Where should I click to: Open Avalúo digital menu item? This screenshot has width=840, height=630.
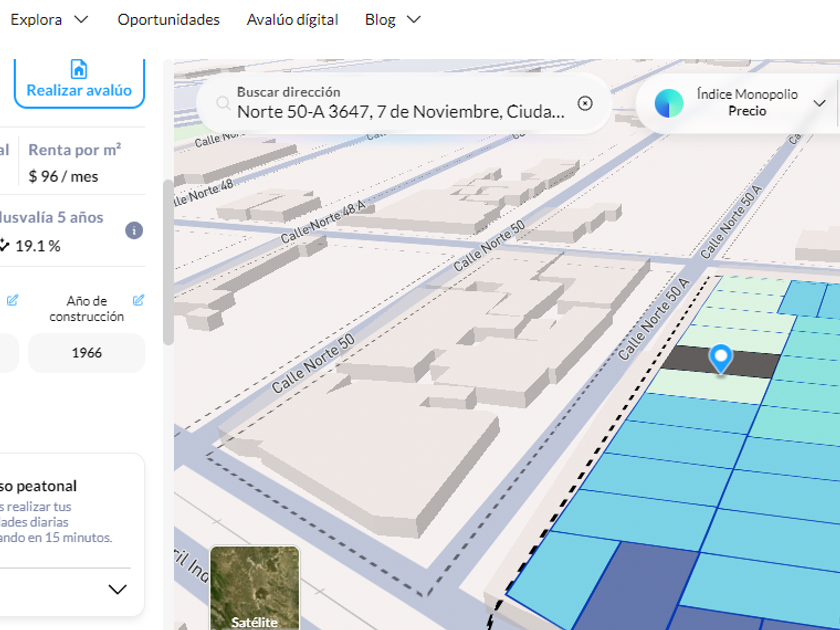click(292, 20)
